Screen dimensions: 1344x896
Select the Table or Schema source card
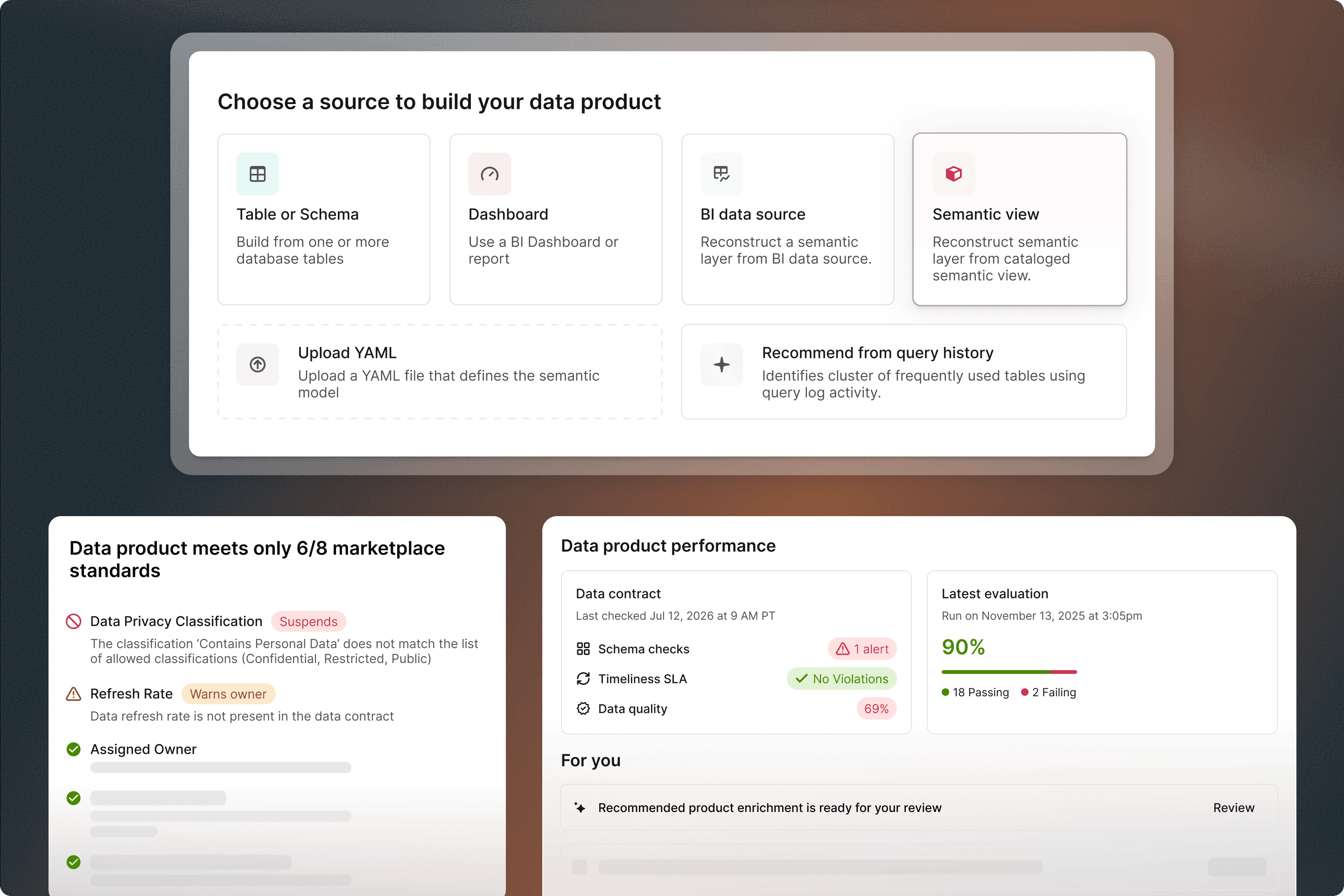coord(324,219)
